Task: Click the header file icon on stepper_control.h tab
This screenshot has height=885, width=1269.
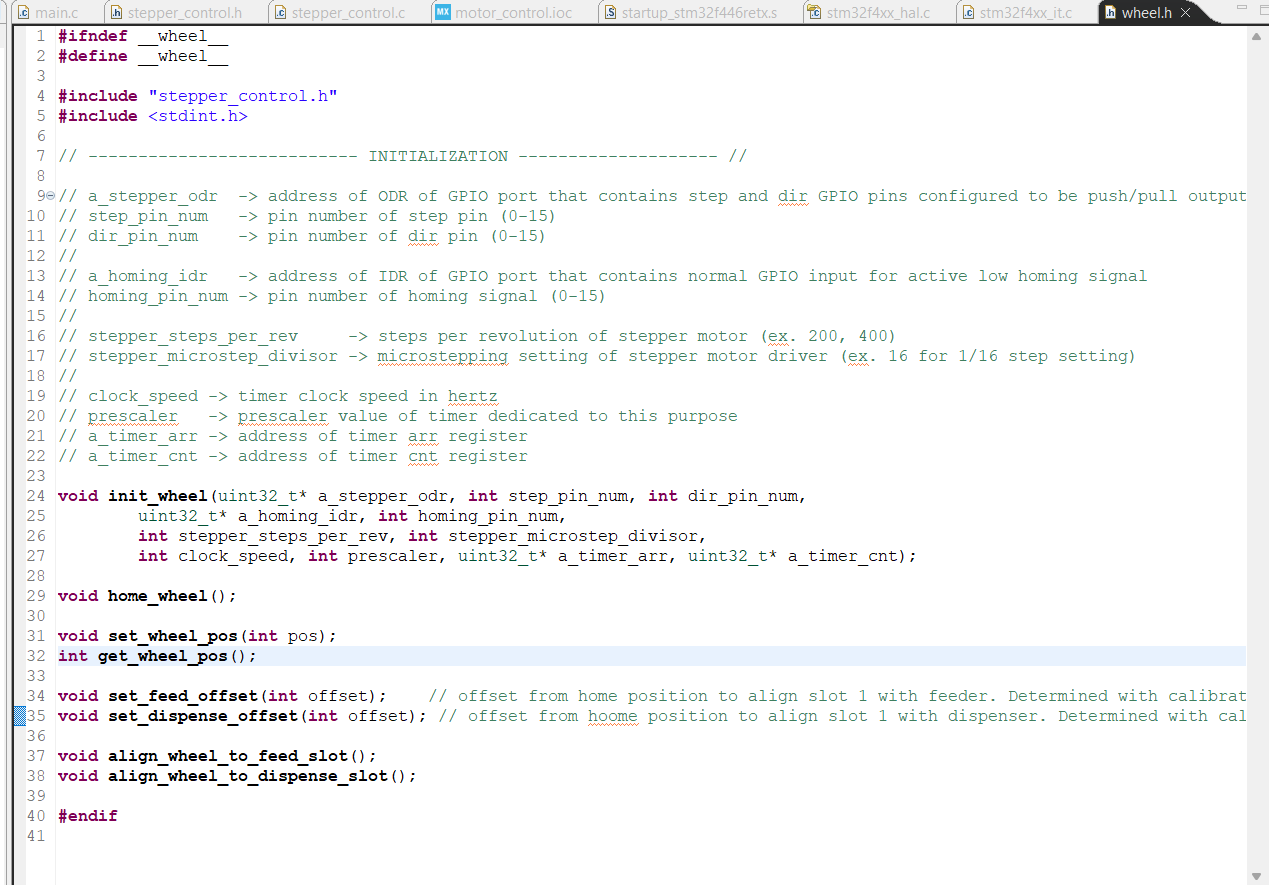Action: (x=117, y=13)
